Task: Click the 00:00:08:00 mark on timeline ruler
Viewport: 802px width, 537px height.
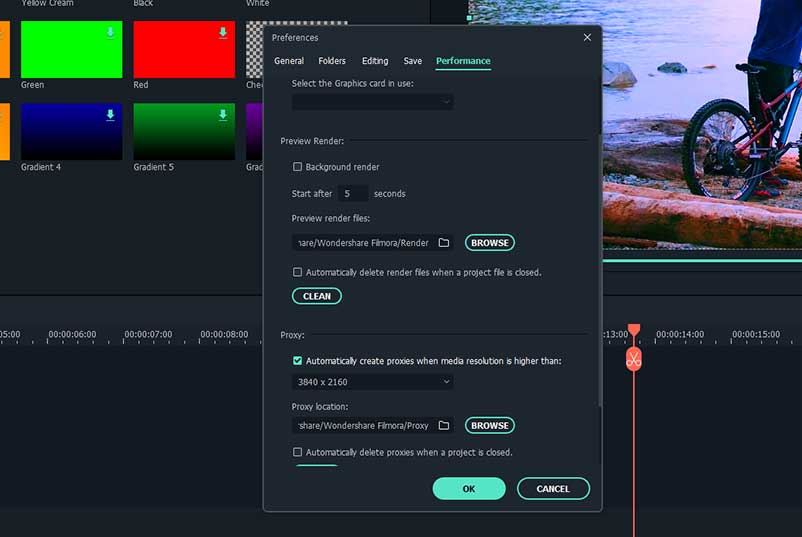Action: 224,334
